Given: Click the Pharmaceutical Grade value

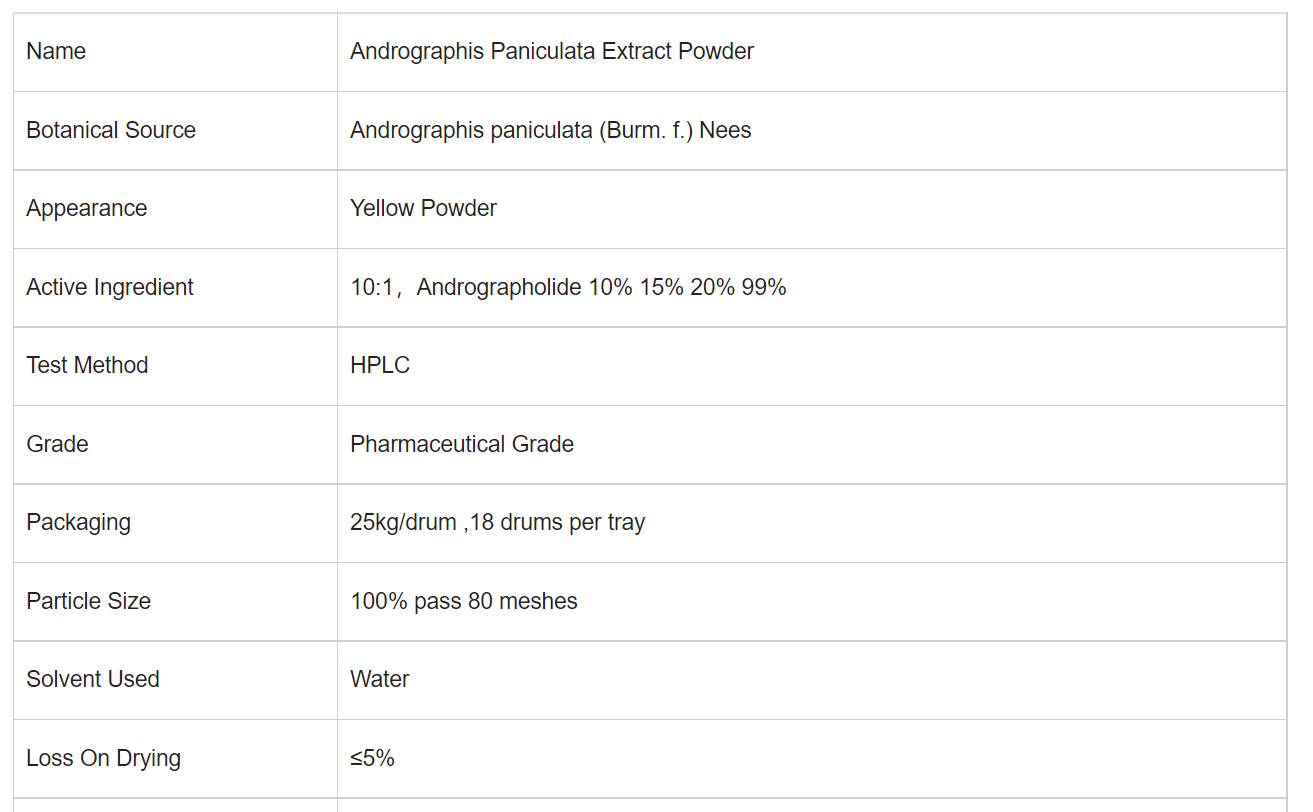Looking at the screenshot, I should 462,444.
